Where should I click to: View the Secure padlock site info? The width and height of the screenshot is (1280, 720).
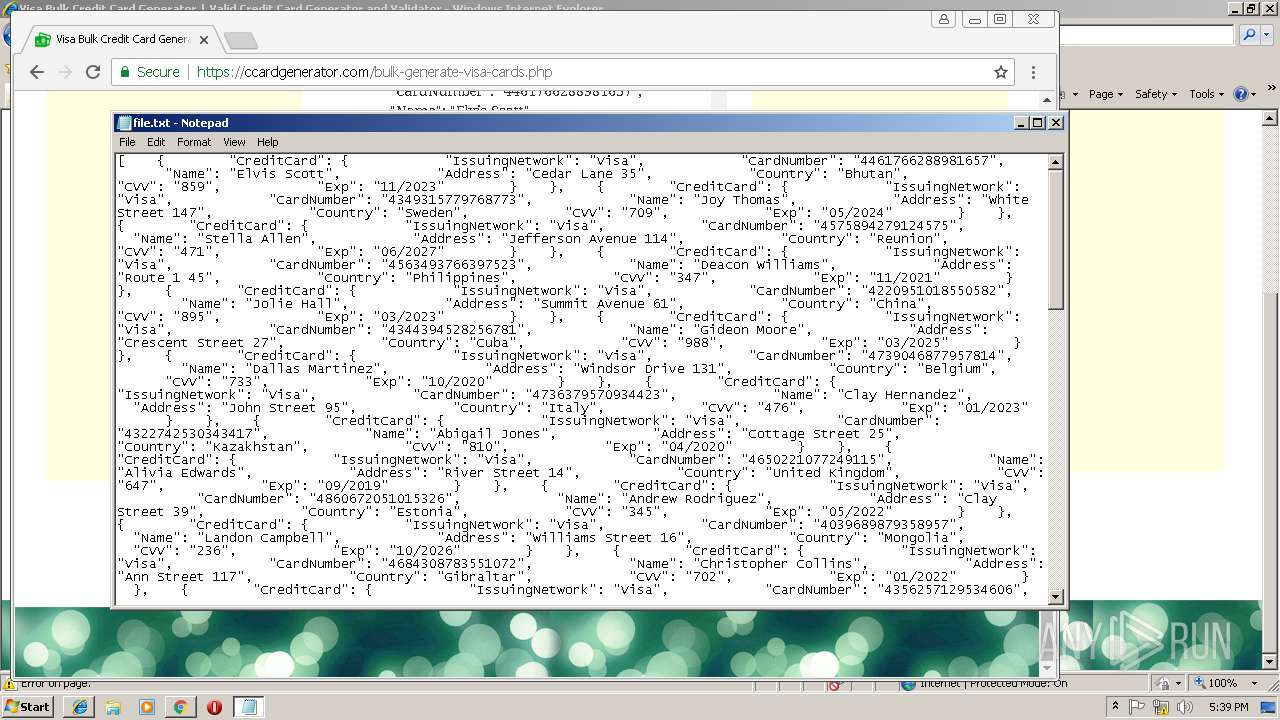coord(149,72)
